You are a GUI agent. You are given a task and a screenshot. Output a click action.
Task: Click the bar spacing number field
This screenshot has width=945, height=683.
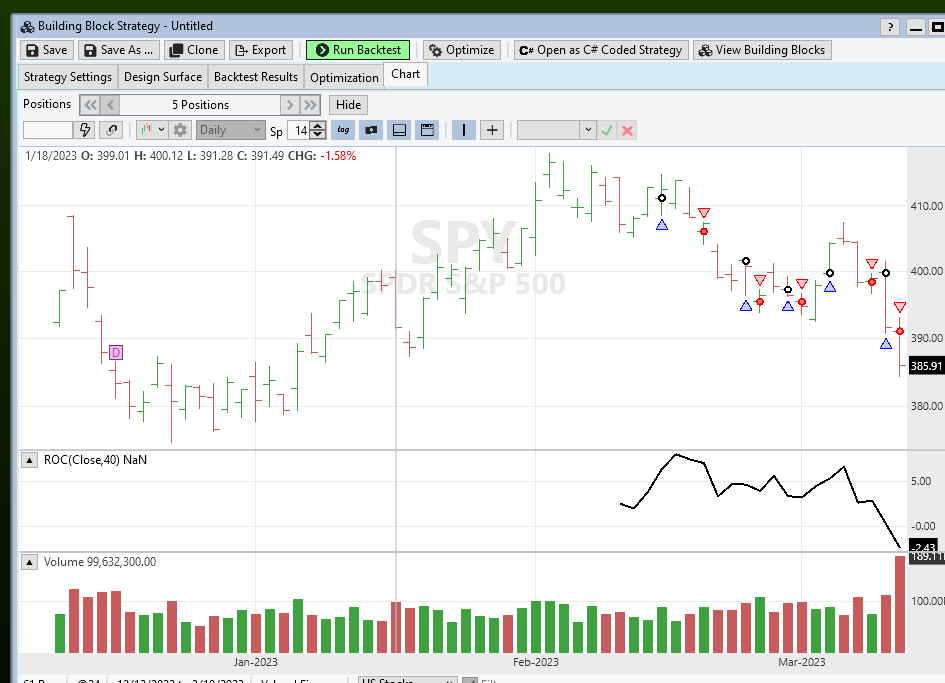pos(300,130)
